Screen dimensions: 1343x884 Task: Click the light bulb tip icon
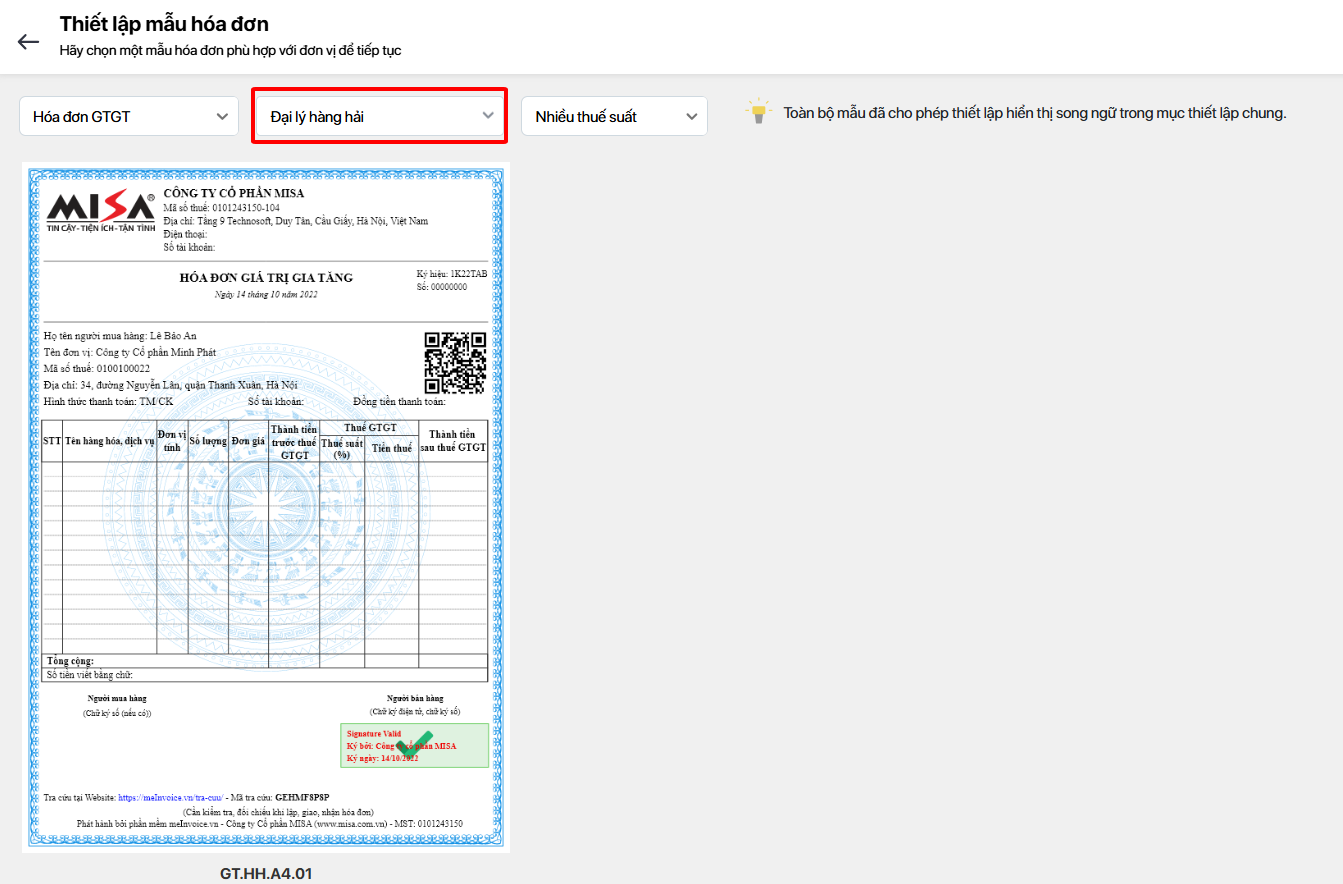tap(759, 112)
